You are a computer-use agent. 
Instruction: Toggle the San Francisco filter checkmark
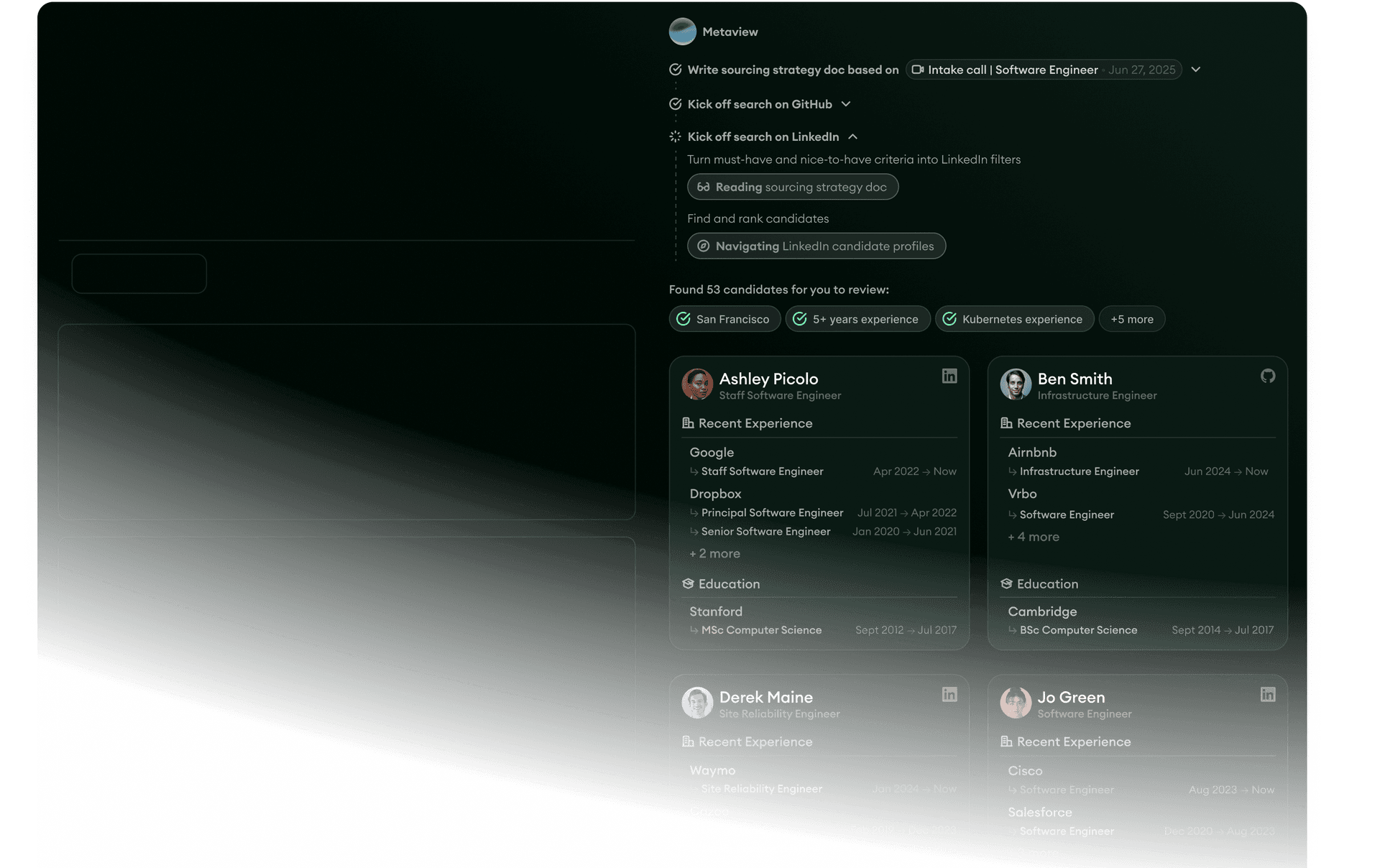point(684,318)
